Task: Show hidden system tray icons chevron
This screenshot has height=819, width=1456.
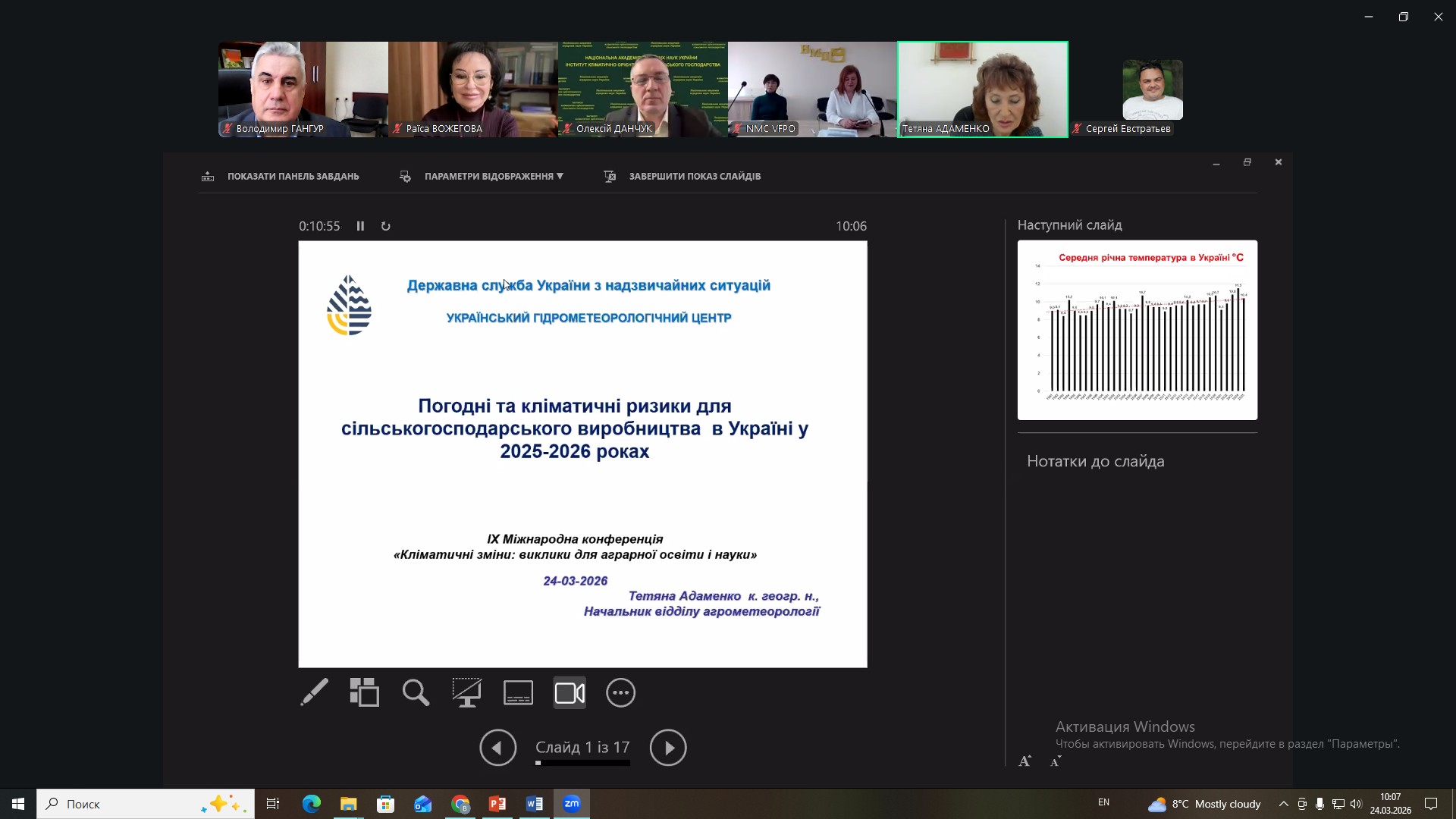Action: pos(1283,804)
